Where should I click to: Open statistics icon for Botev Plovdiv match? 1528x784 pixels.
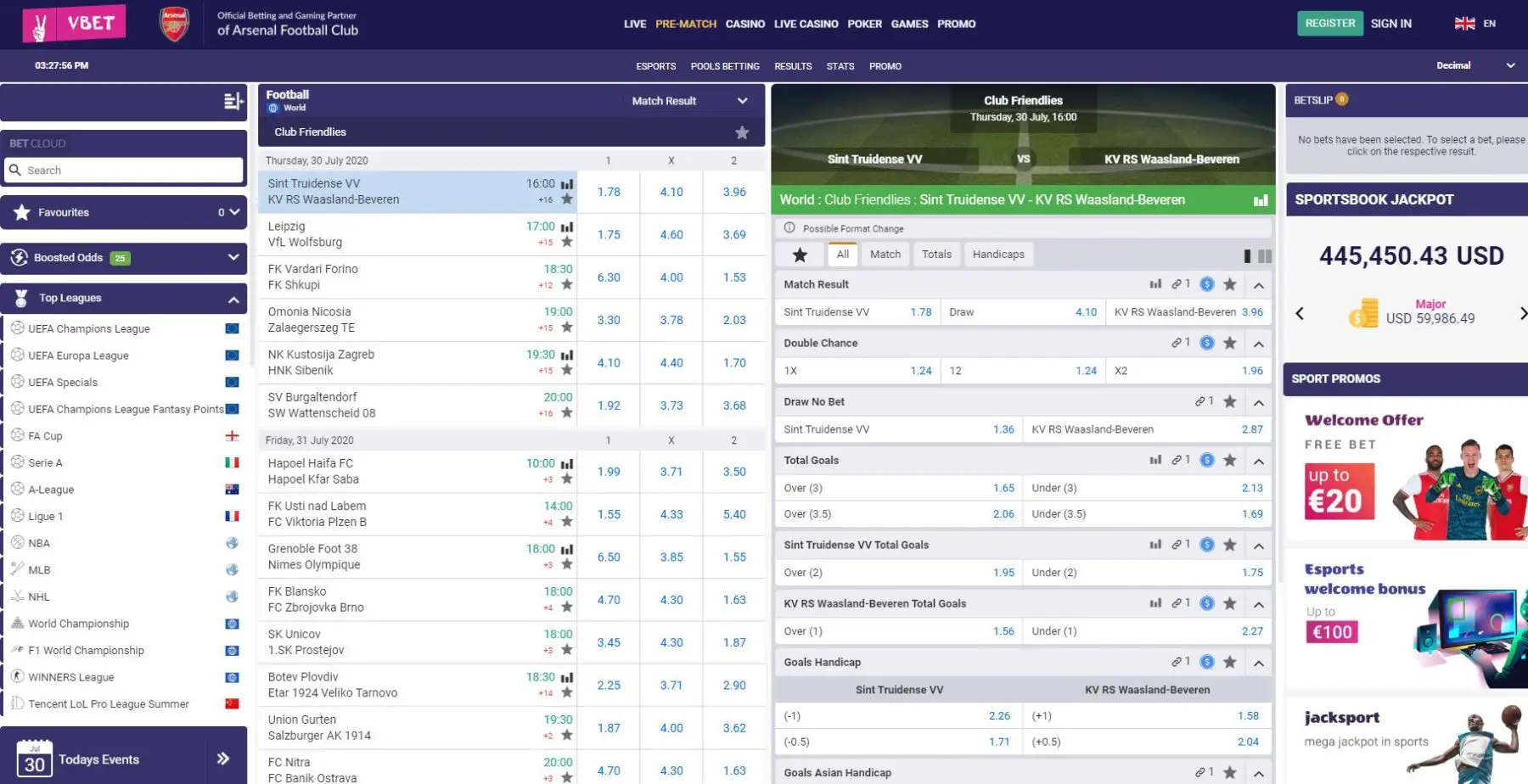[567, 677]
